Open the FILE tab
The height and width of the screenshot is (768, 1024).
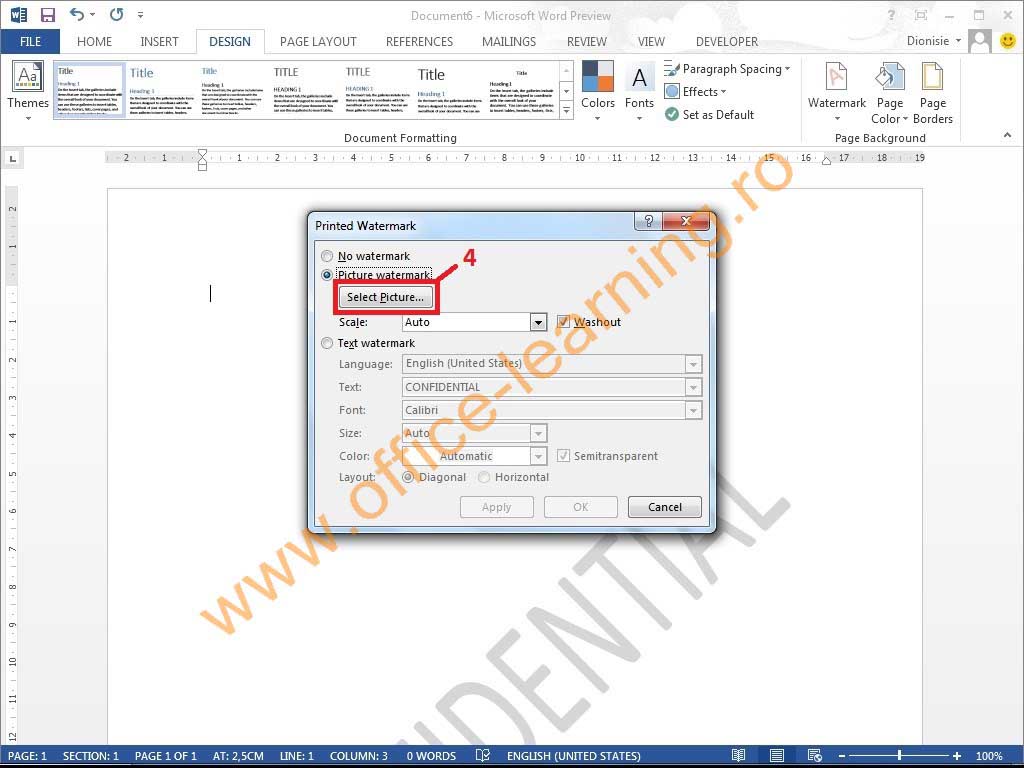click(30, 42)
